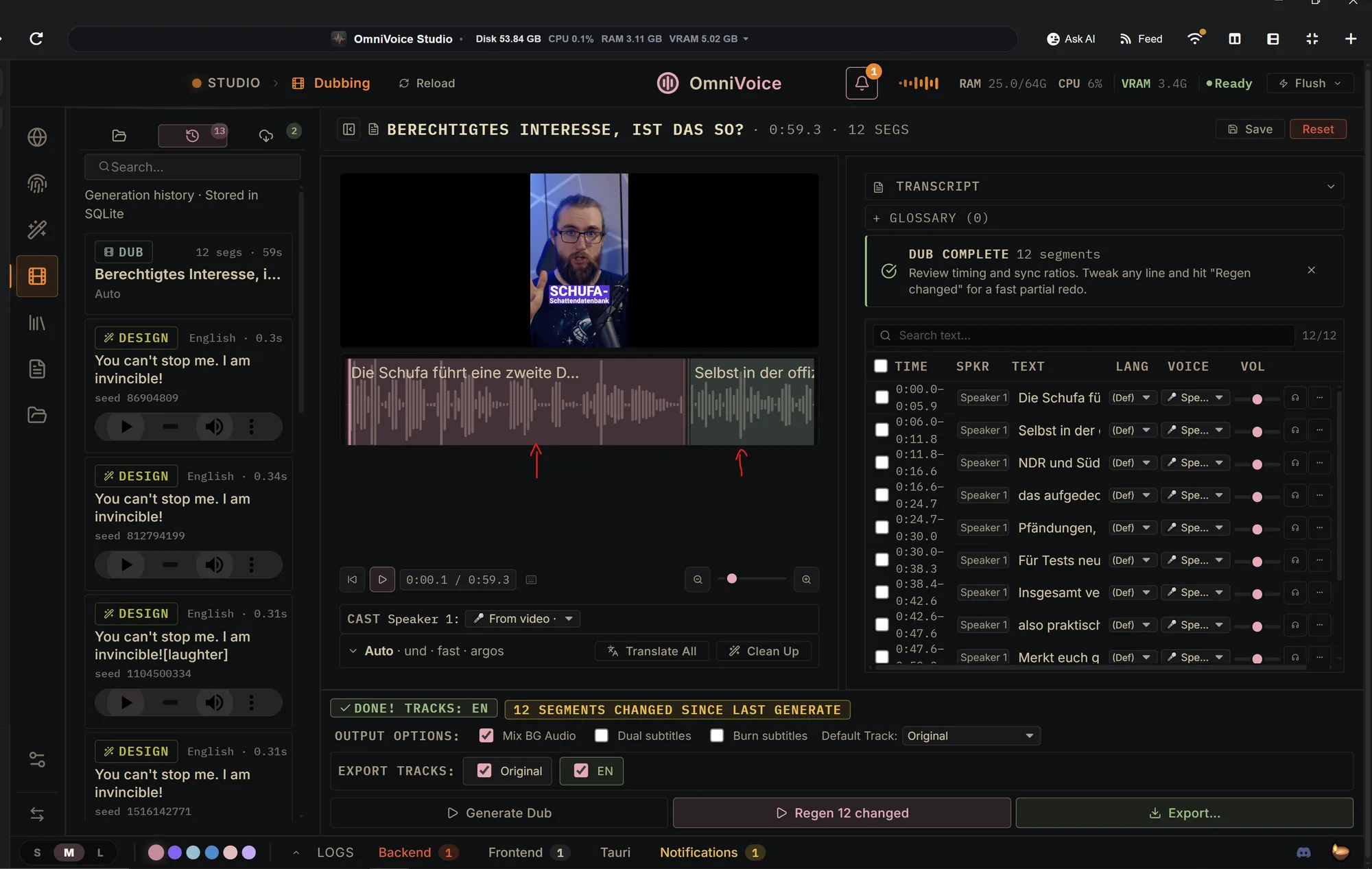Click the notification bell icon
1372x869 pixels.
(x=862, y=84)
